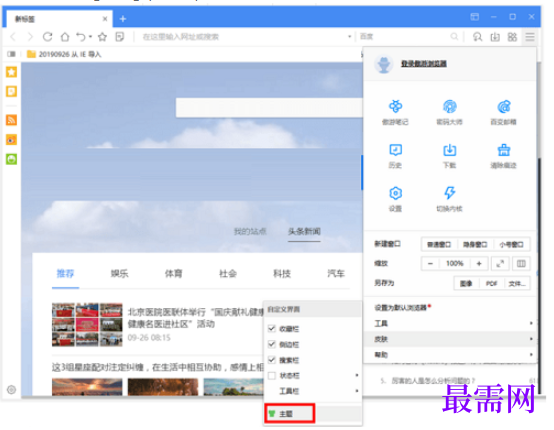Open the main hamburger menu
Viewport: 554px width, 430px height.
click(x=530, y=37)
